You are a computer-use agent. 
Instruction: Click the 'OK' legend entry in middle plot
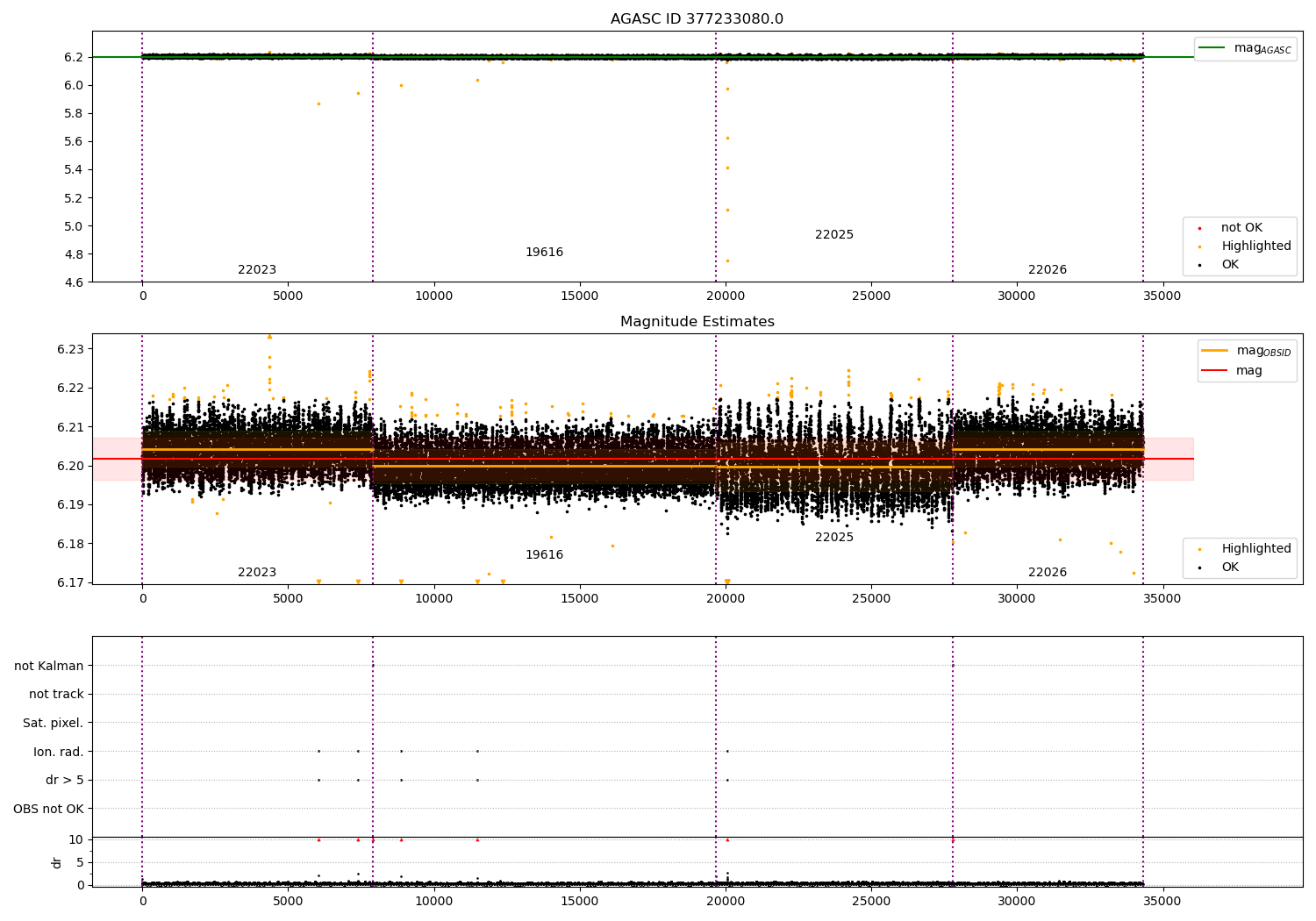coord(1230,568)
